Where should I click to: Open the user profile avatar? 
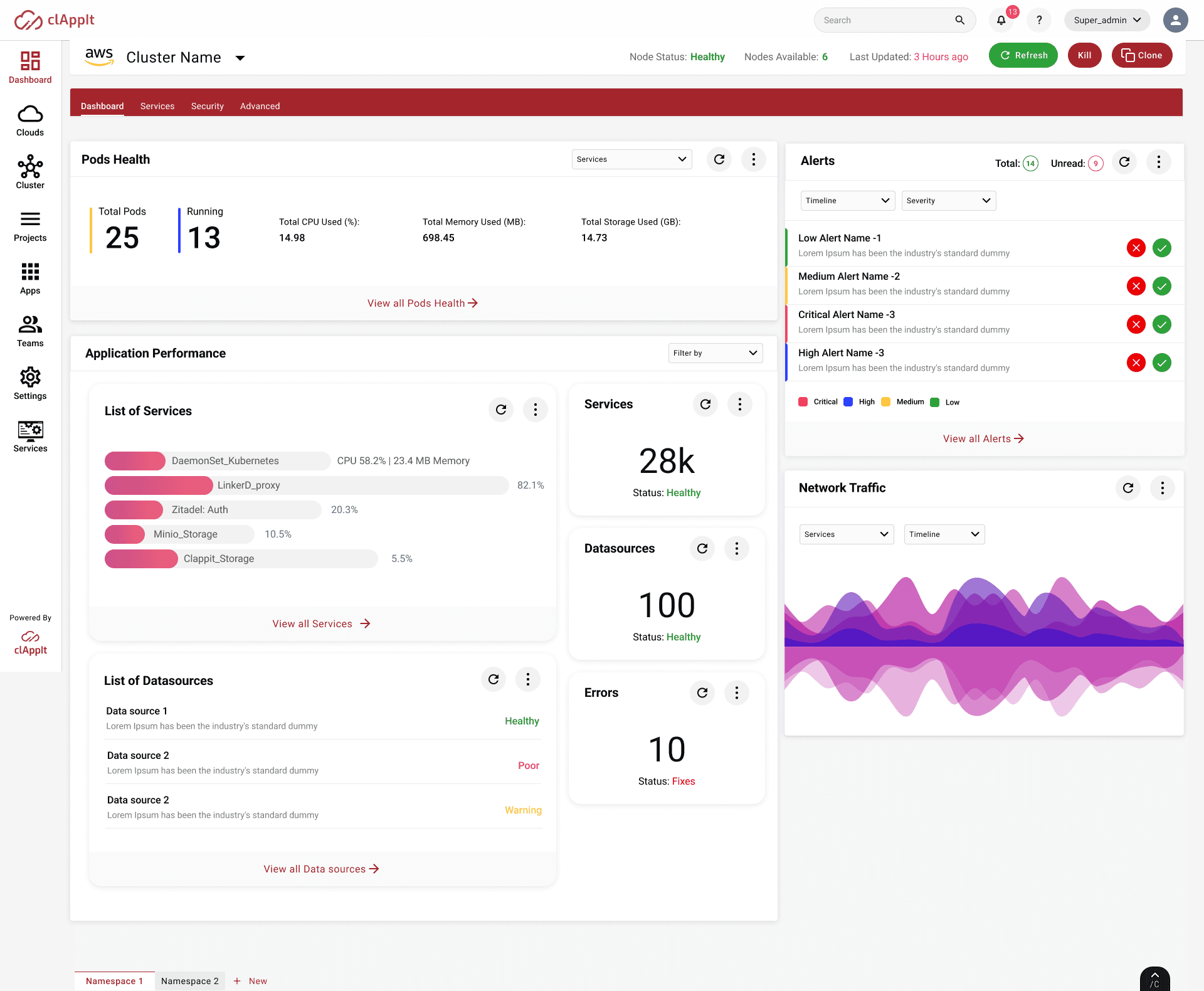[1176, 20]
